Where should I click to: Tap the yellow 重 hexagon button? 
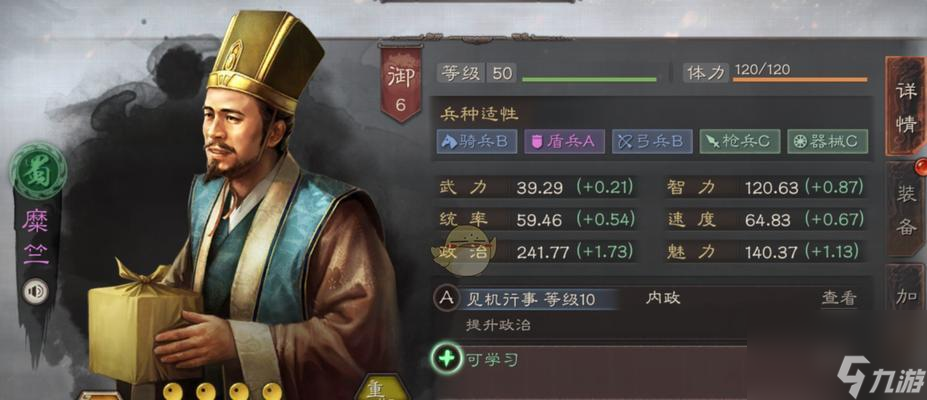tap(384, 388)
